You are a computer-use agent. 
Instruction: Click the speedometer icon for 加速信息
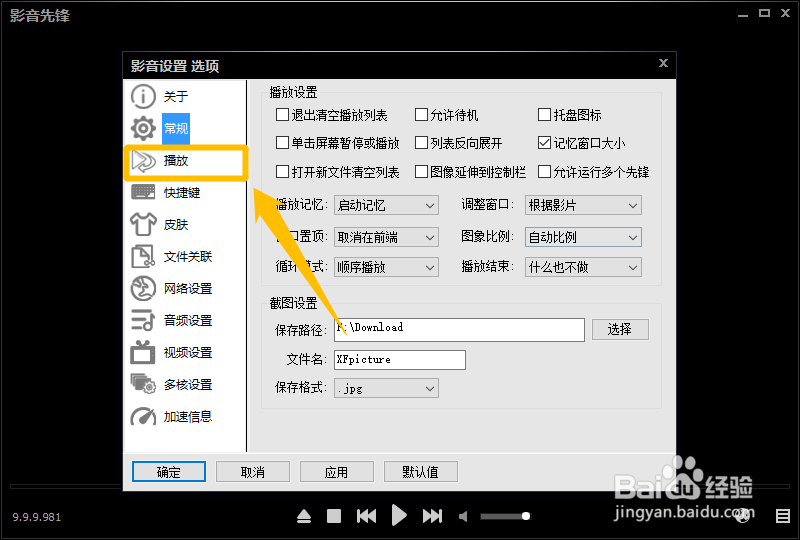(x=143, y=416)
